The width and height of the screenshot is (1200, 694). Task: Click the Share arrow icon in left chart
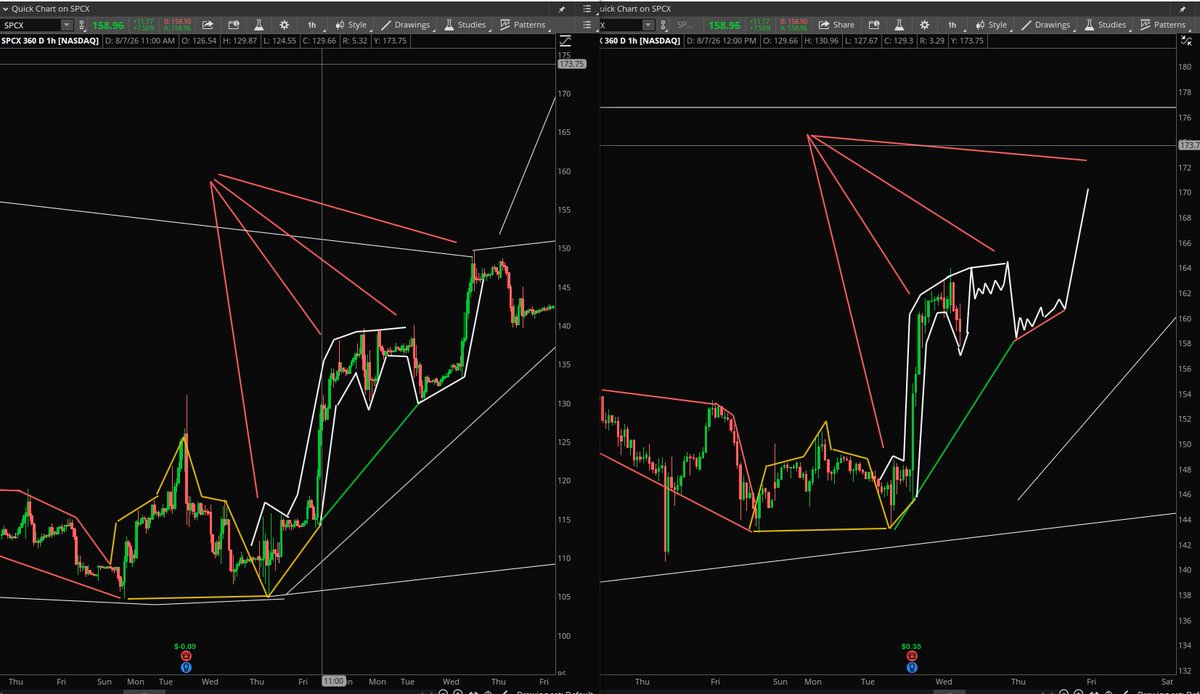click(x=207, y=24)
